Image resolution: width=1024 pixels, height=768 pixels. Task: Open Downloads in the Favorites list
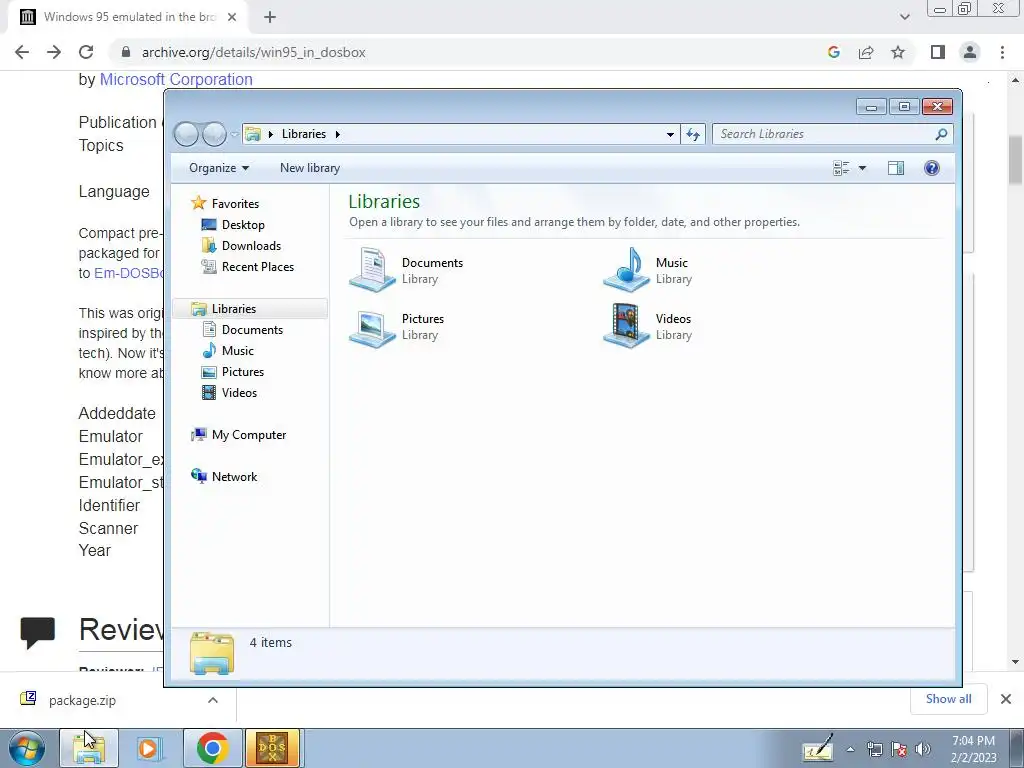pos(251,246)
